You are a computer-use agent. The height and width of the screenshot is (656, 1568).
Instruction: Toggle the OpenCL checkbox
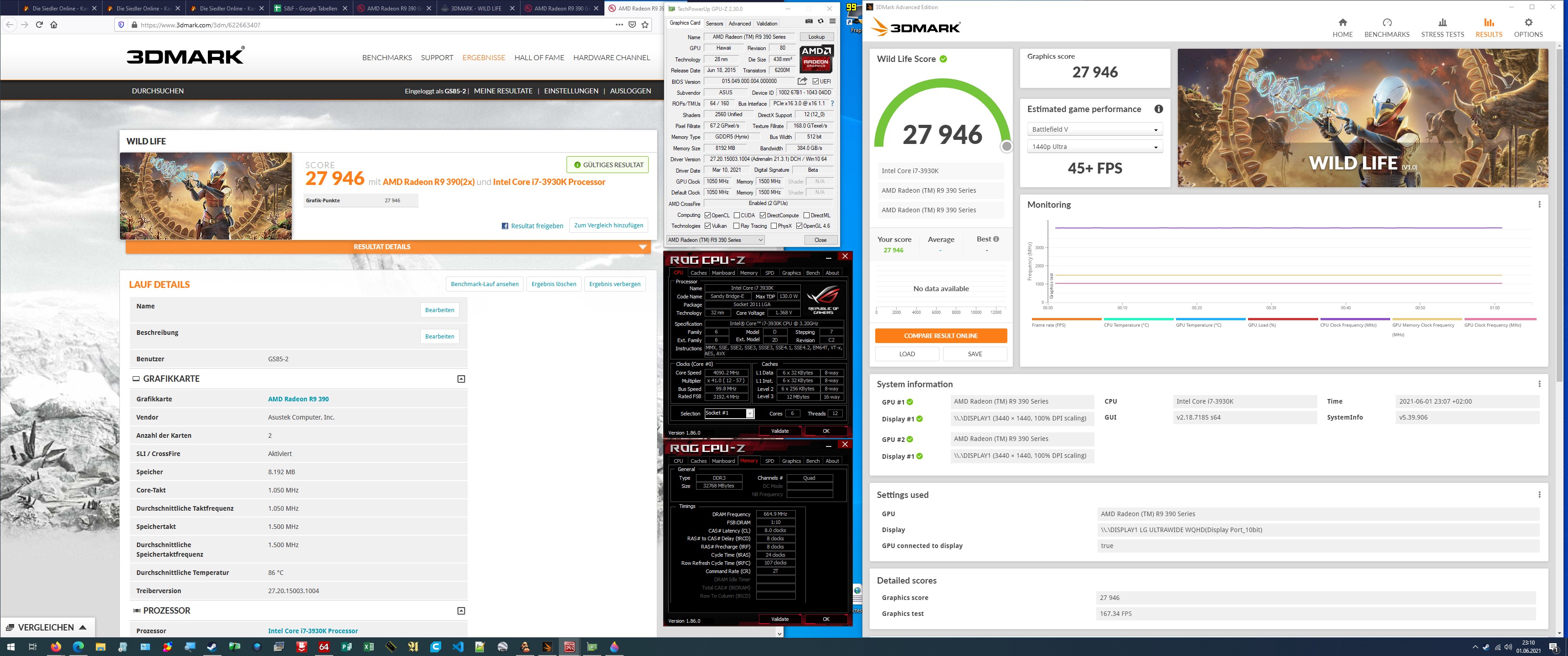pos(707,215)
